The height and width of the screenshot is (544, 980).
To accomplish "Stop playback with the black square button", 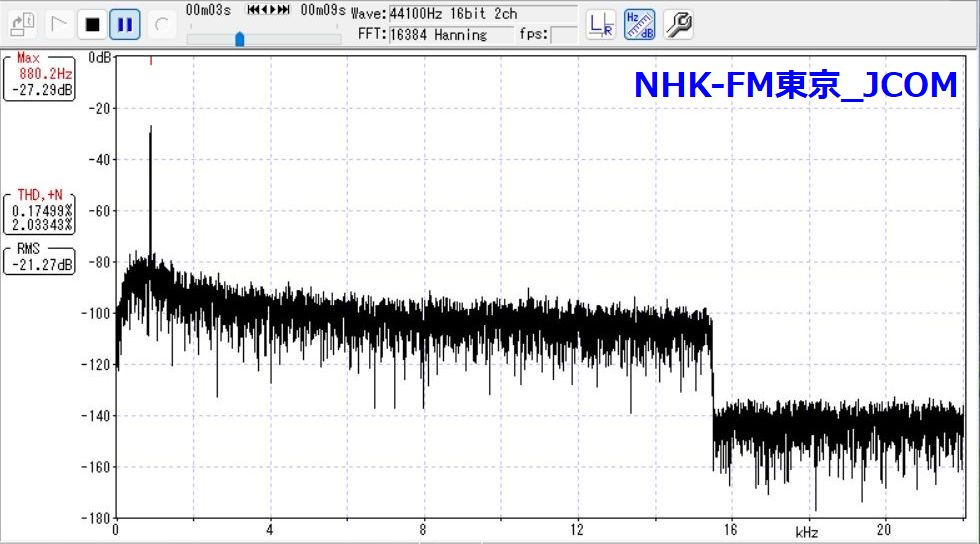I will pos(92,23).
